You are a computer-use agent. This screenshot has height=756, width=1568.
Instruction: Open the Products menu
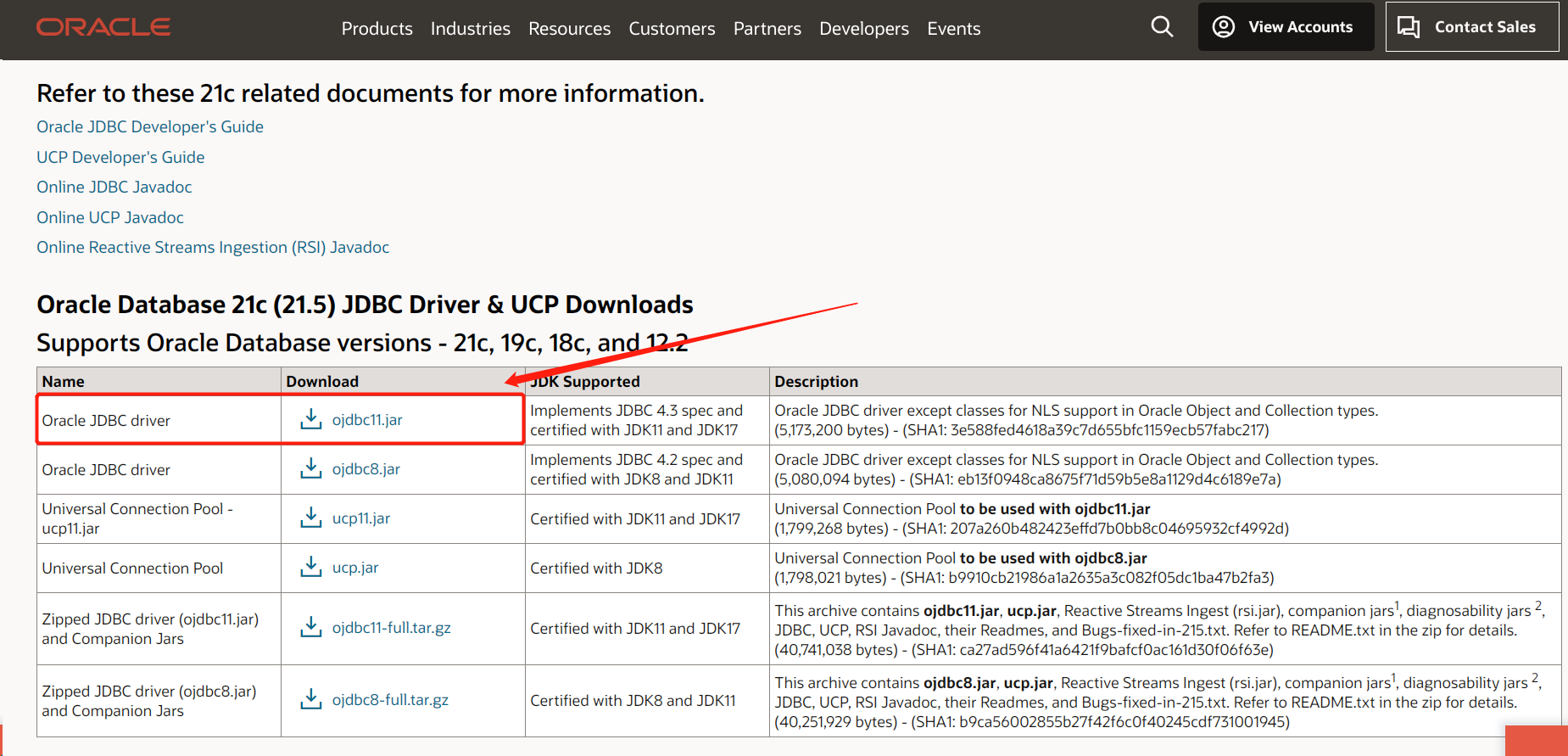click(x=377, y=29)
